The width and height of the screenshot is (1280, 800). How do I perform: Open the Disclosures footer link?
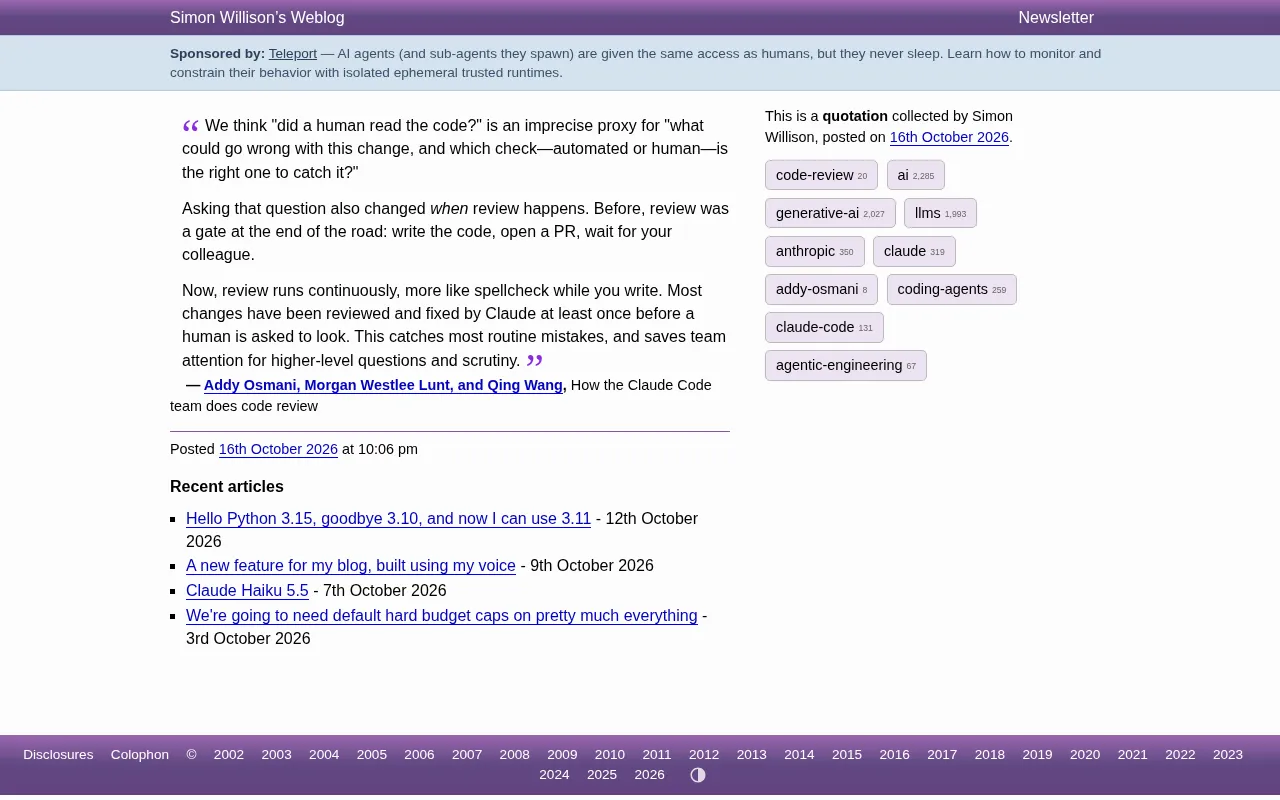click(x=58, y=755)
